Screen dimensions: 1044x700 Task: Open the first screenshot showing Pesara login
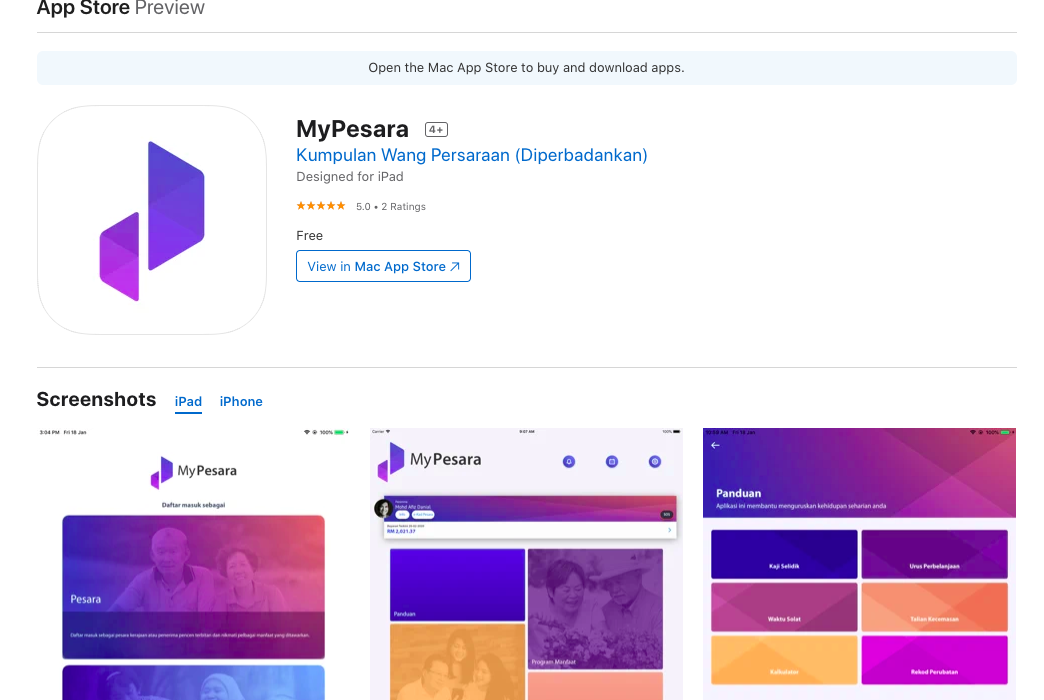pyautogui.click(x=193, y=563)
